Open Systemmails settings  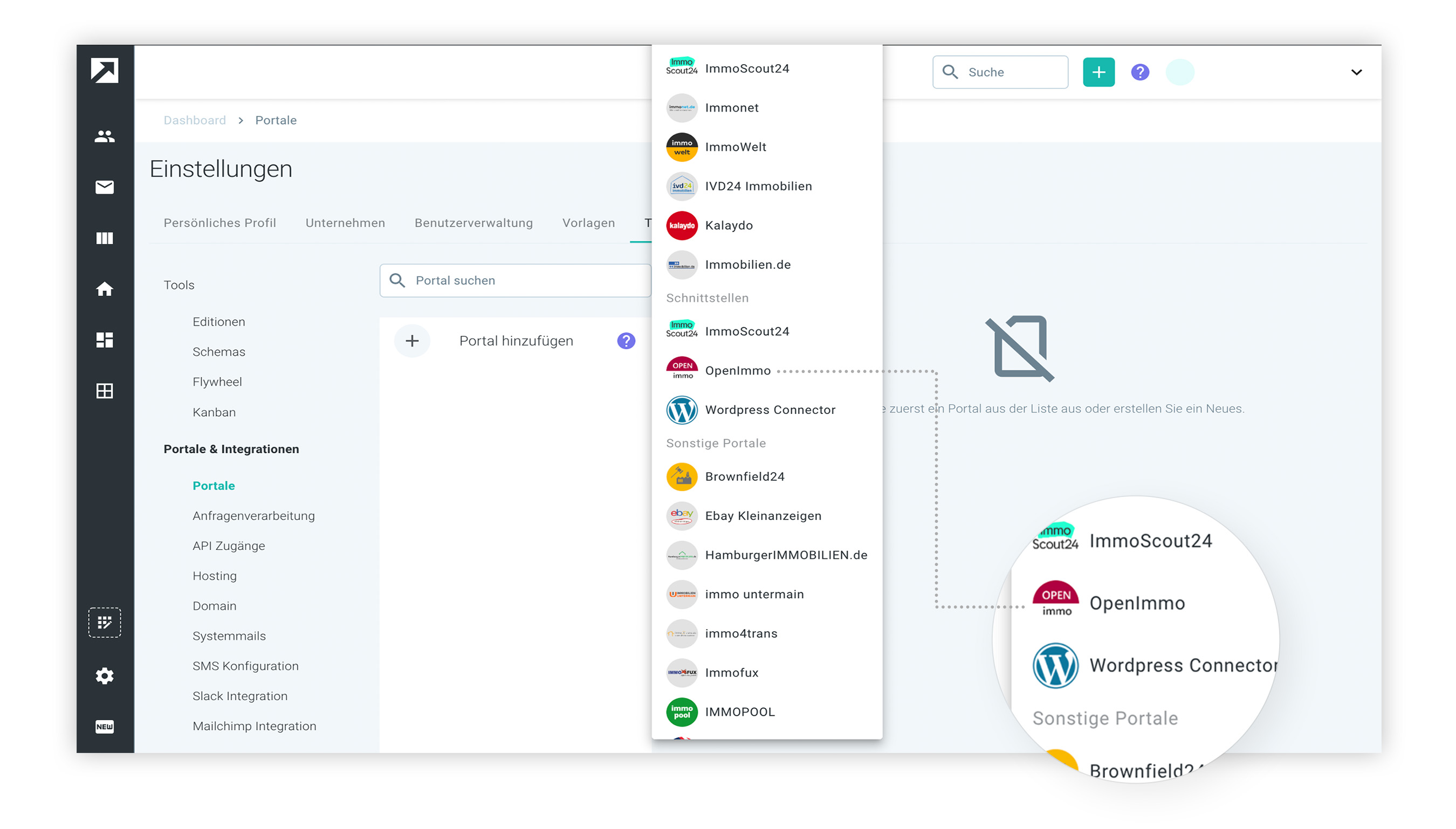pyautogui.click(x=229, y=636)
